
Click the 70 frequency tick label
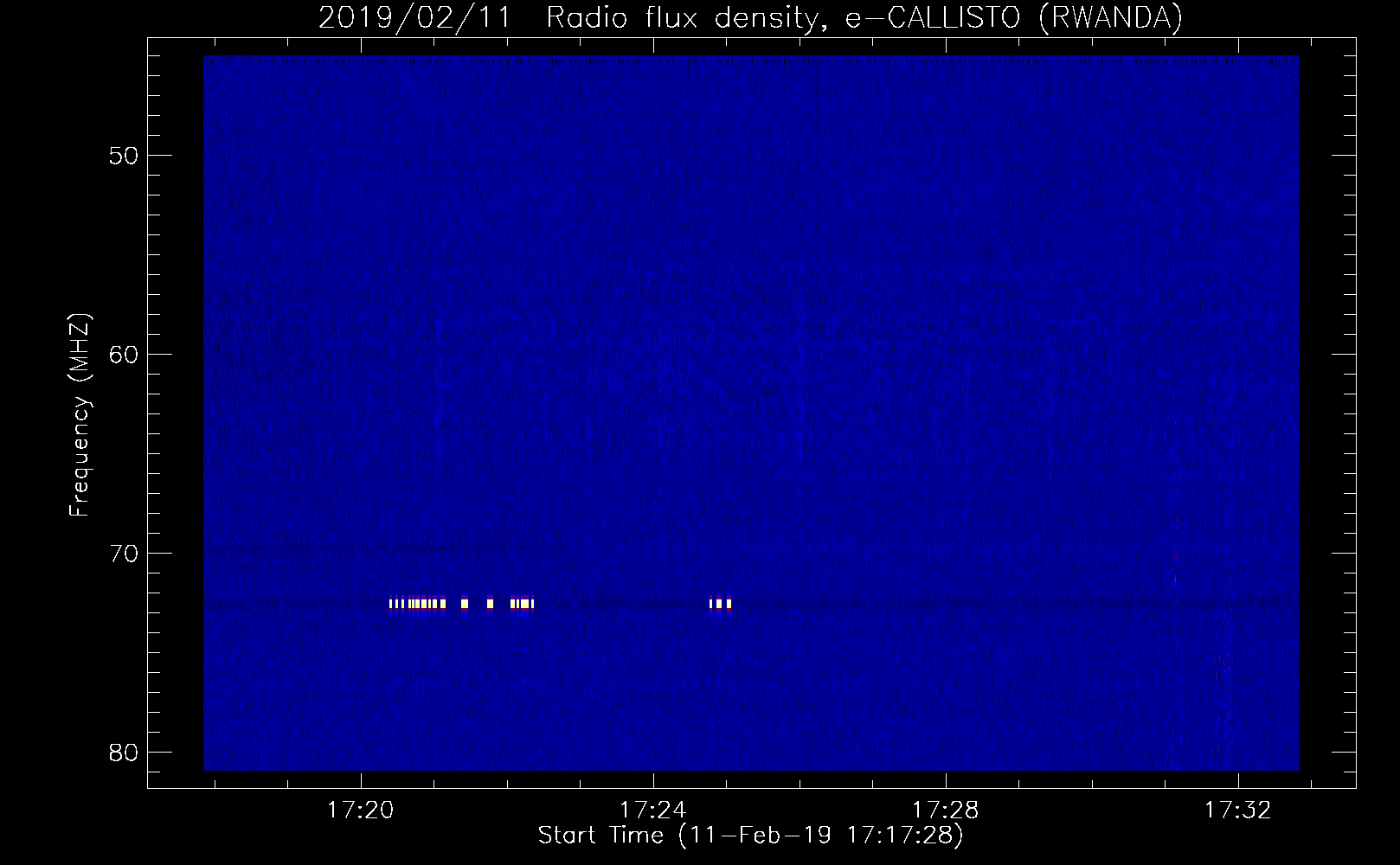124,554
